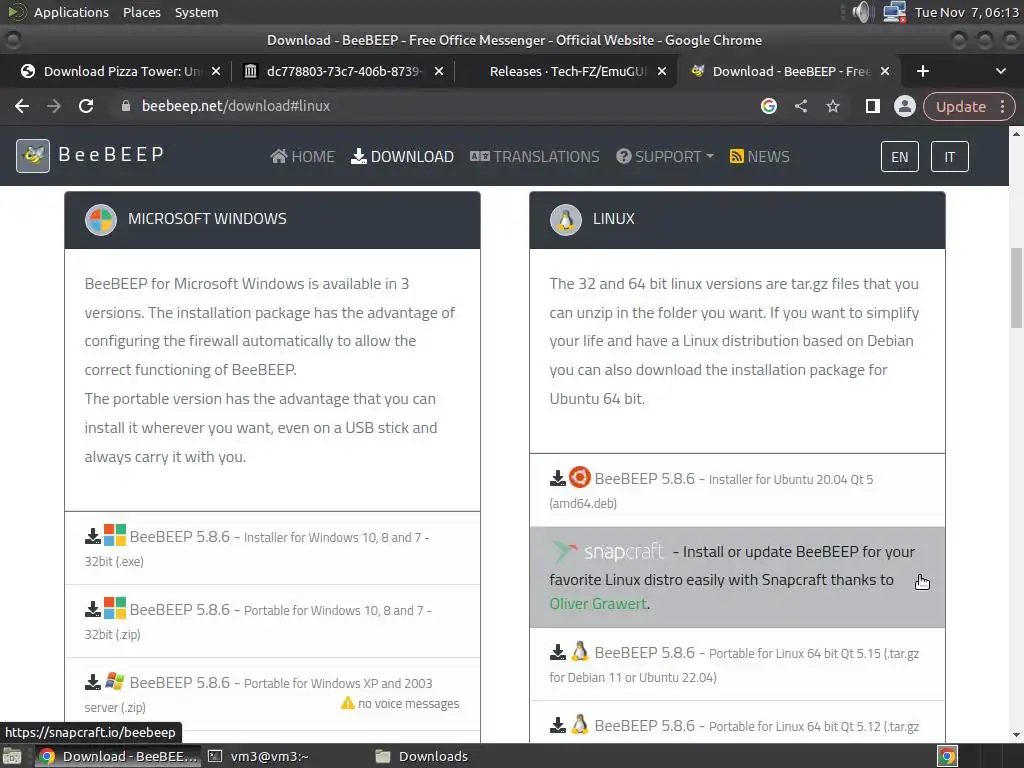Switch to Releases Tech-FZ/EmuGUI tab
The width and height of the screenshot is (1024, 768).
(x=568, y=71)
